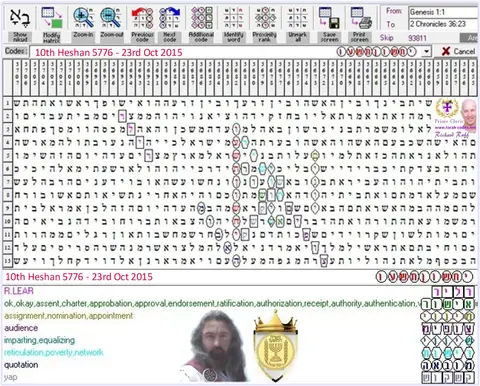Select matrix row number 13
480x386 pixels.
8,261
